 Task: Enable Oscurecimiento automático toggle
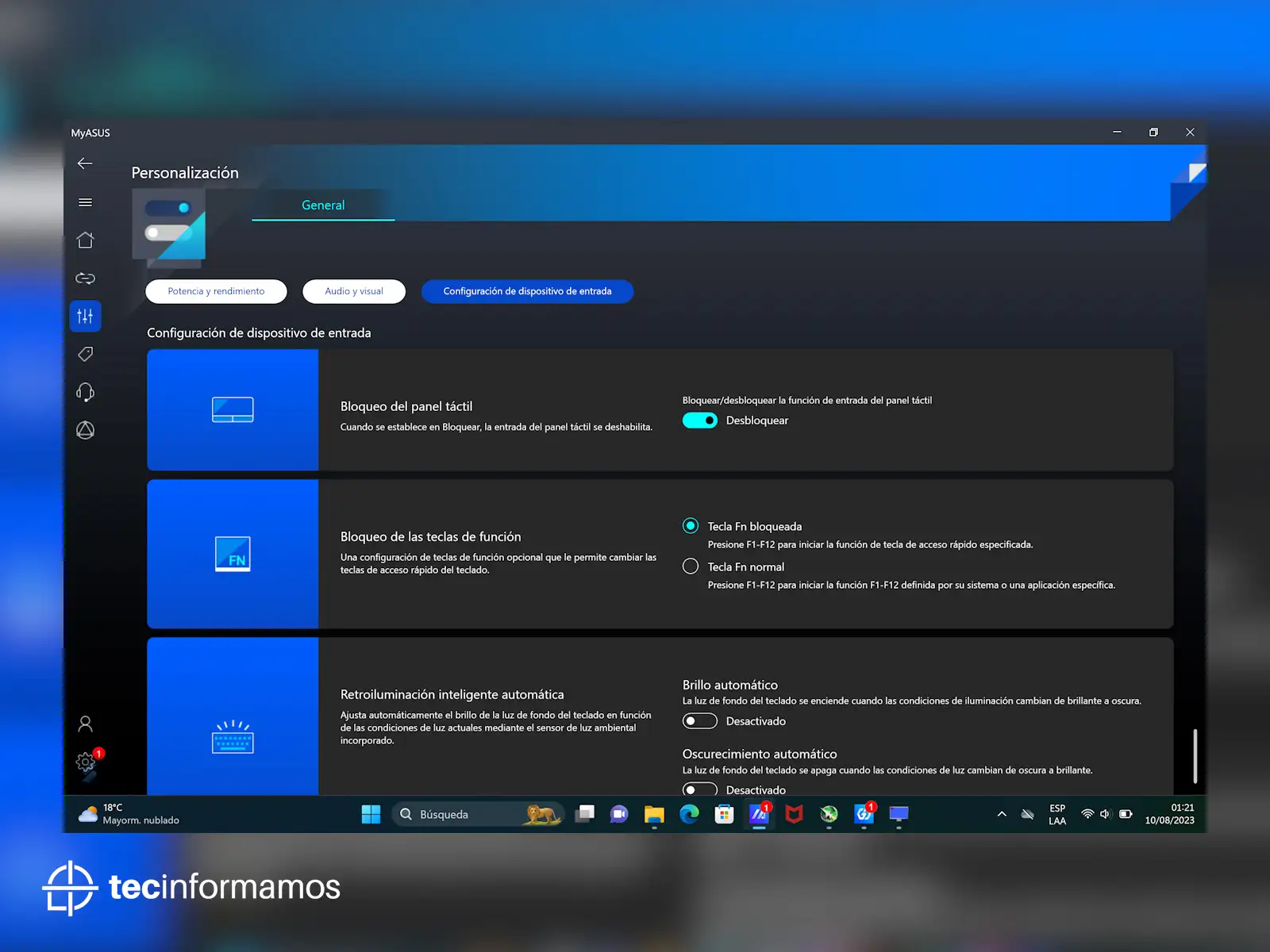pos(699,789)
